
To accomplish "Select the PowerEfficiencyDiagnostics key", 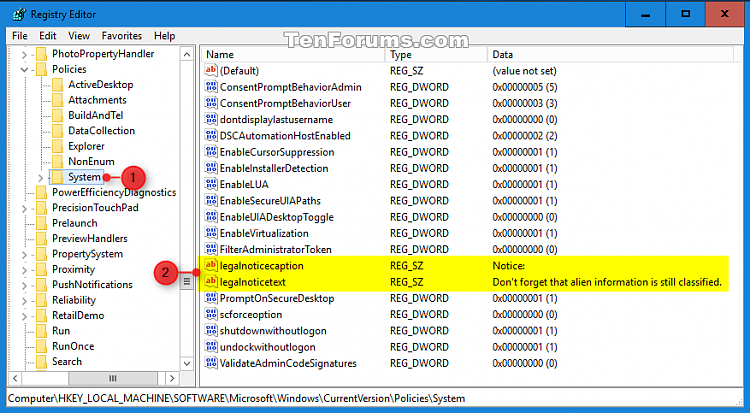I will tap(114, 192).
